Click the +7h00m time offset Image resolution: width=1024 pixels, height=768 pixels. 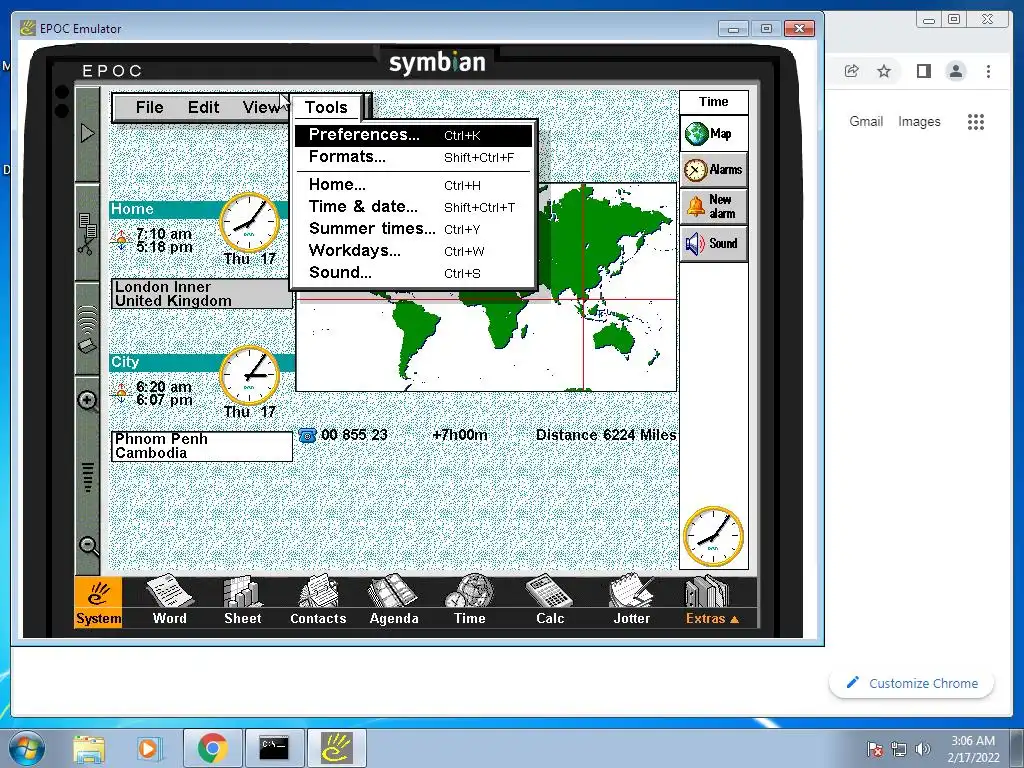pos(460,435)
